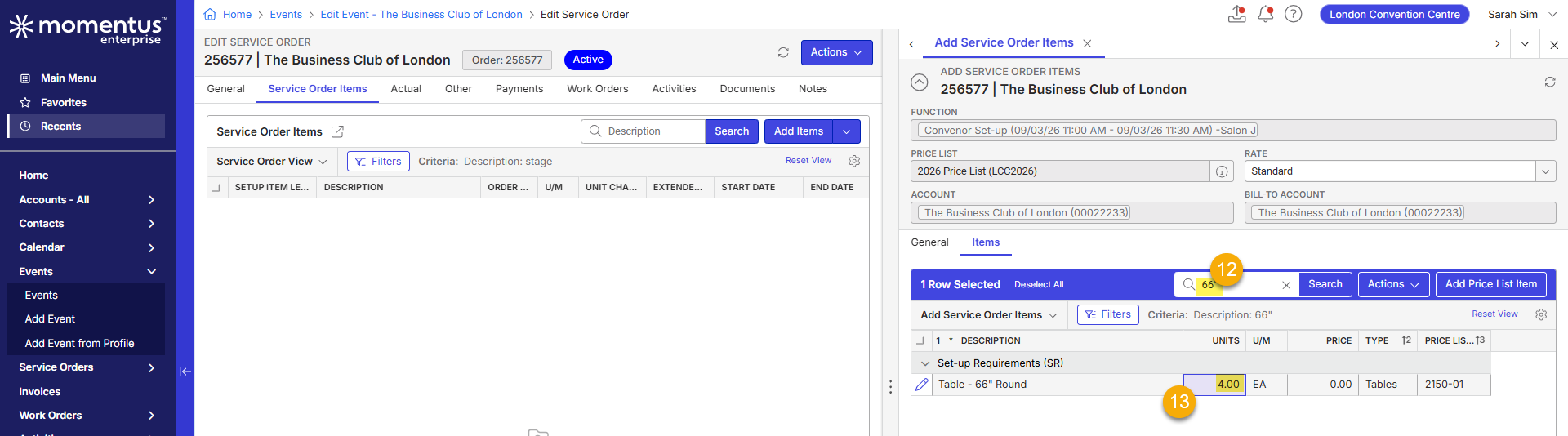This screenshot has height=436, width=1568.
Task: Open grid settings gear in Add Service Order Items
Action: tap(1541, 314)
